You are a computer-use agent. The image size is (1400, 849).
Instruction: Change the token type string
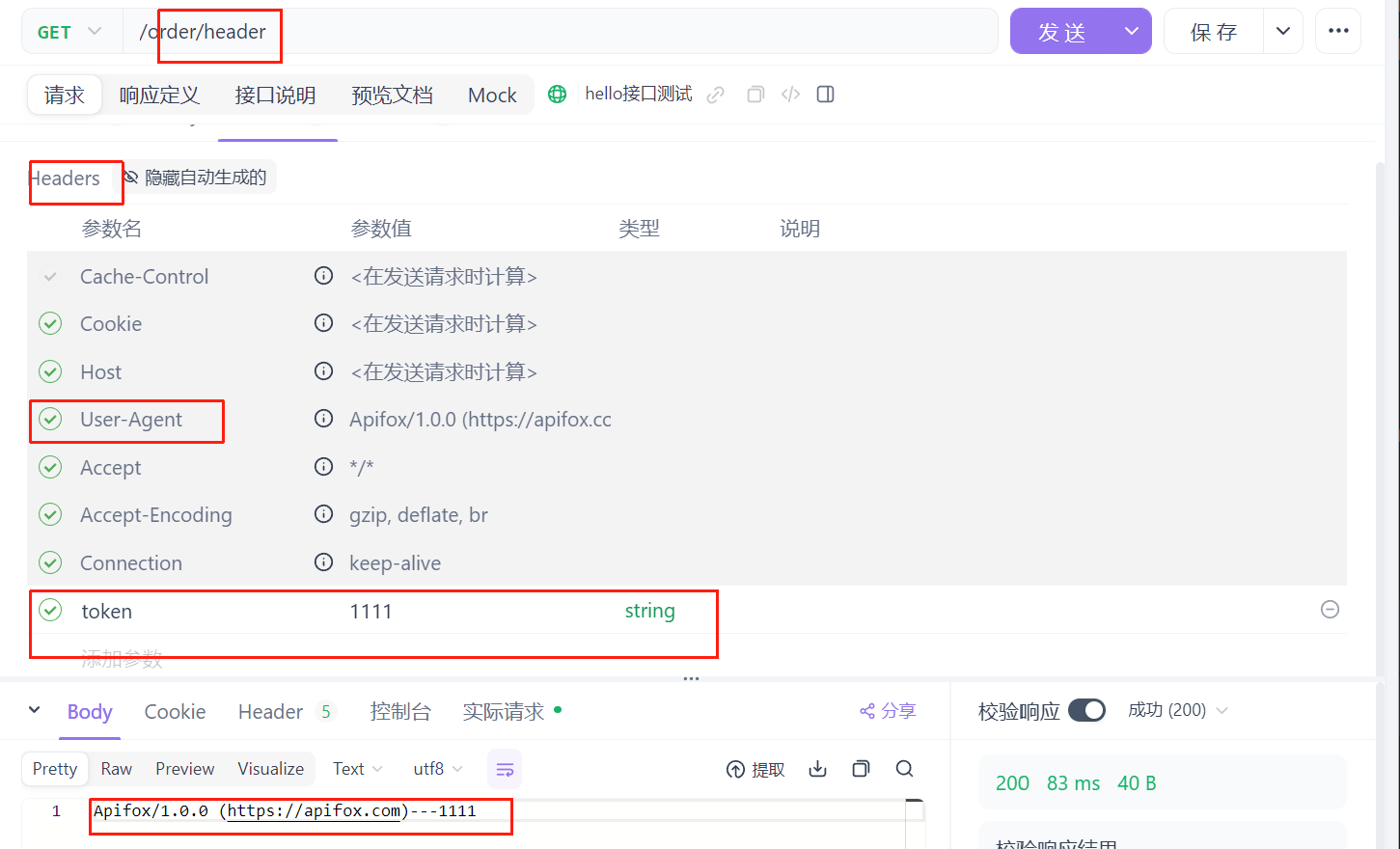pyautogui.click(x=649, y=611)
